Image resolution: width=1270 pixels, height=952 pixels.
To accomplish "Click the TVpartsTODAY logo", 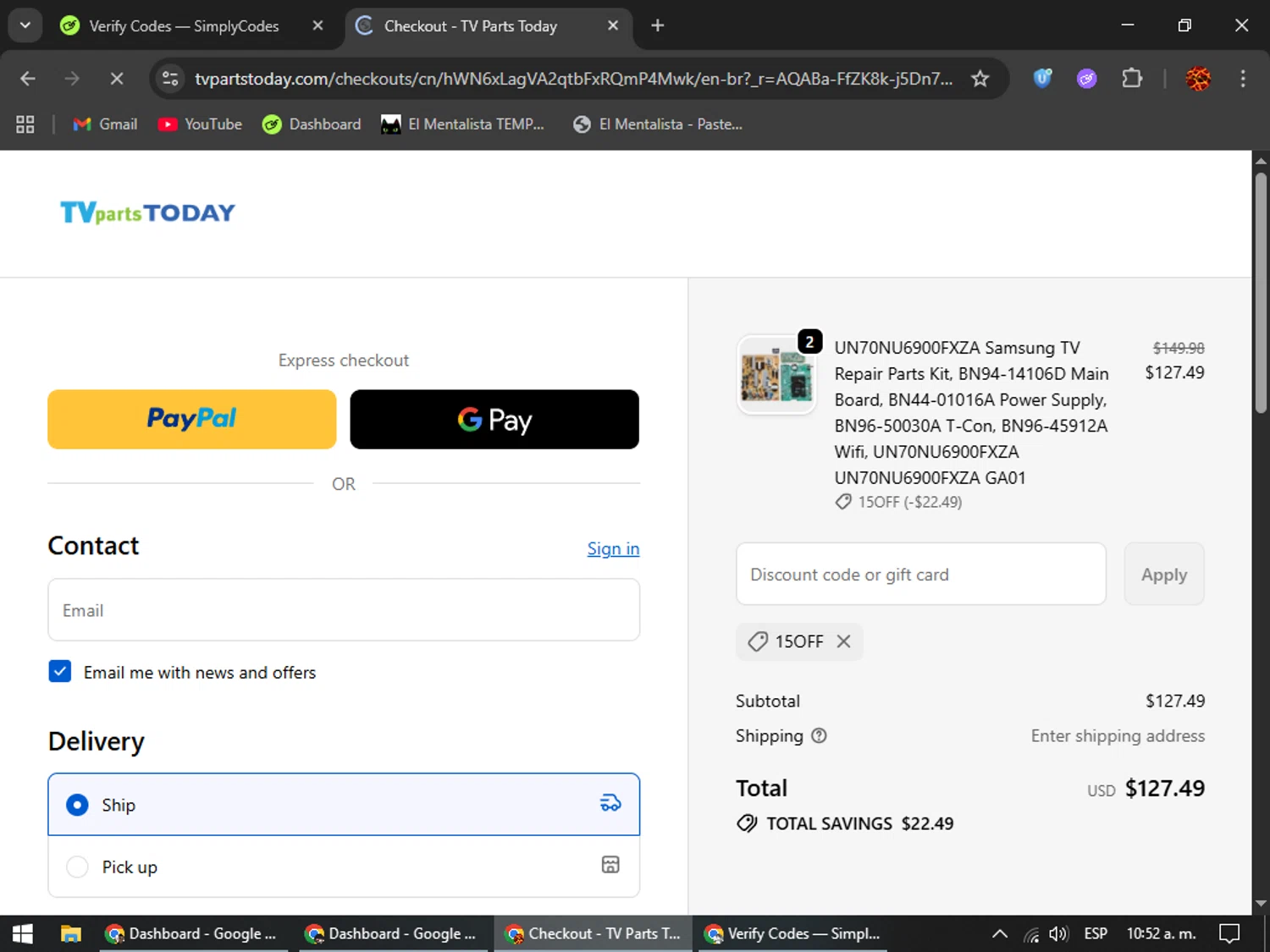I will [x=147, y=212].
